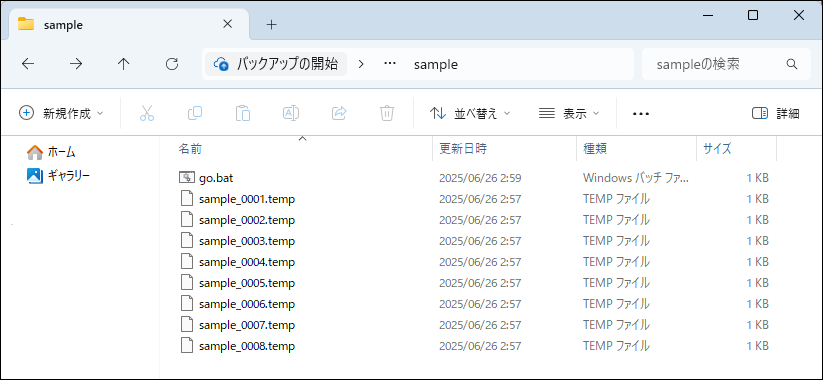Click the search magnifier icon
The height and width of the screenshot is (380, 823).
(792, 64)
